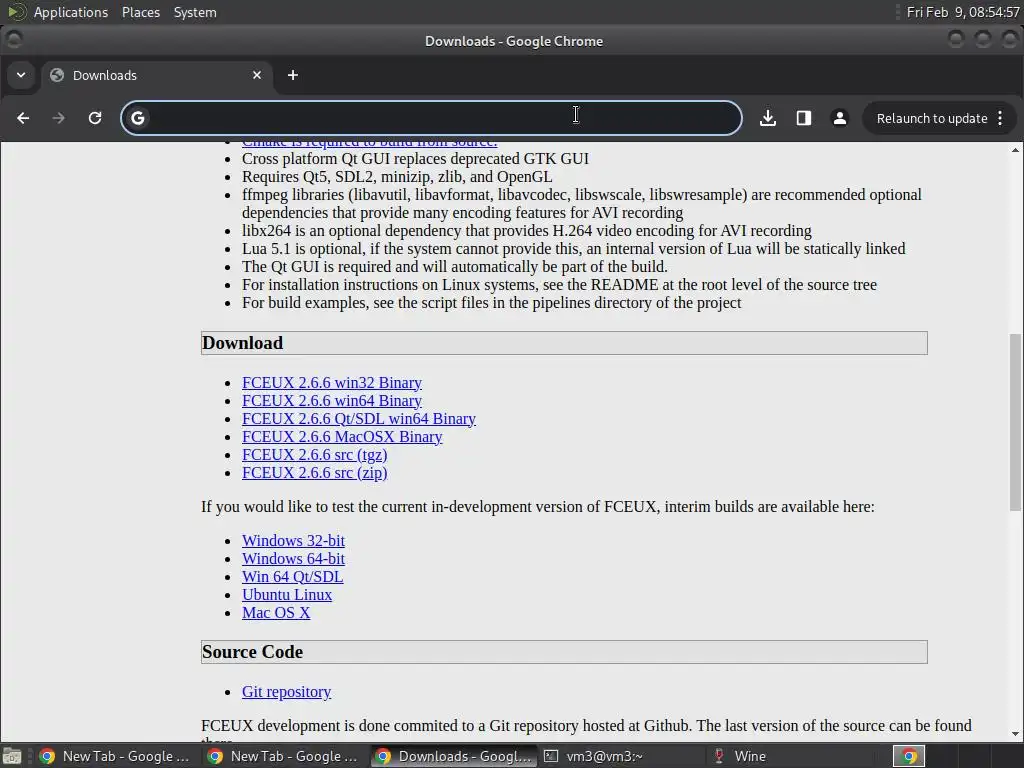Switch to first New Tab taskbar window
This screenshot has height=768, width=1024.
coord(115,756)
